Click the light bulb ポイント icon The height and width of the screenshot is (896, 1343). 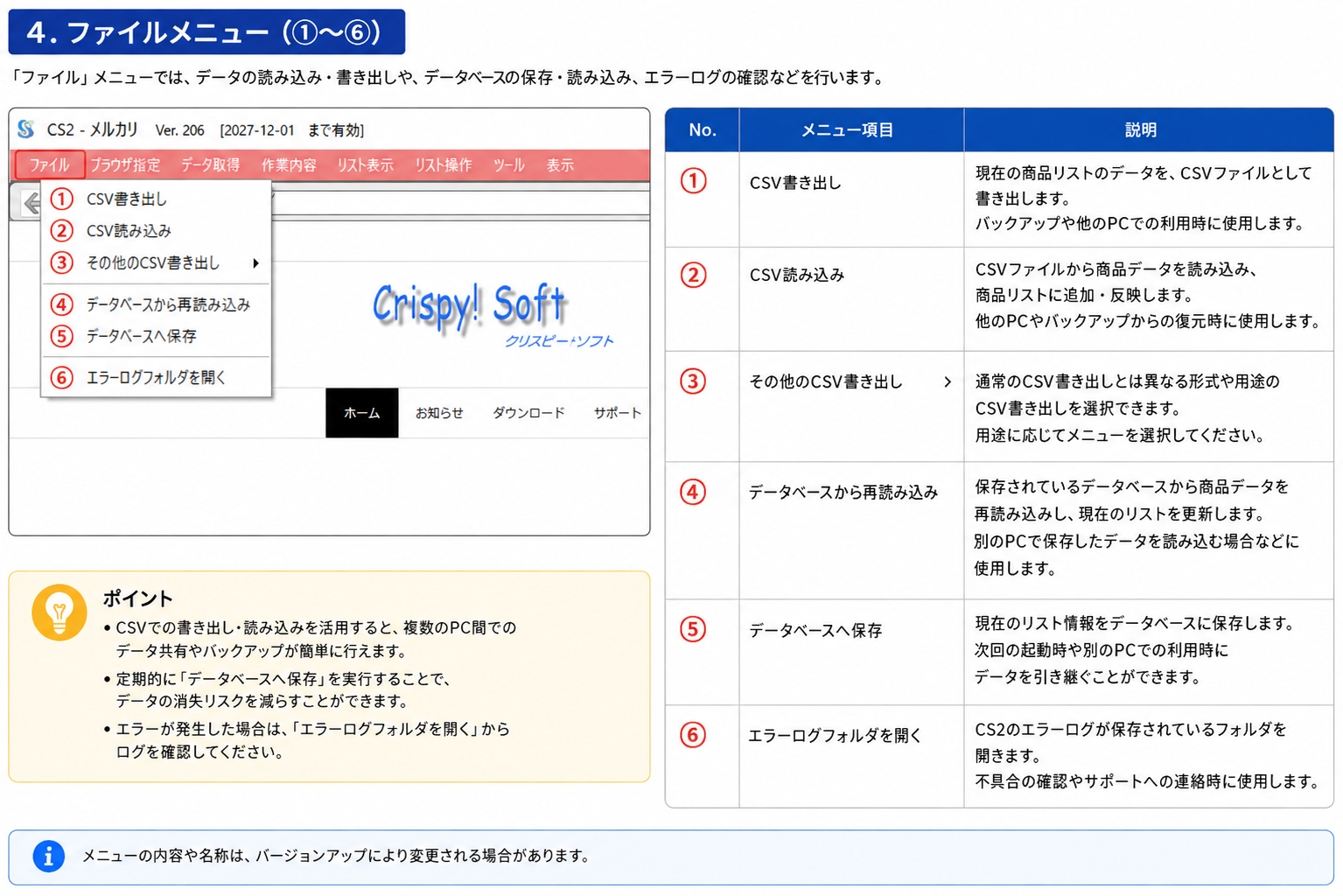(x=59, y=612)
